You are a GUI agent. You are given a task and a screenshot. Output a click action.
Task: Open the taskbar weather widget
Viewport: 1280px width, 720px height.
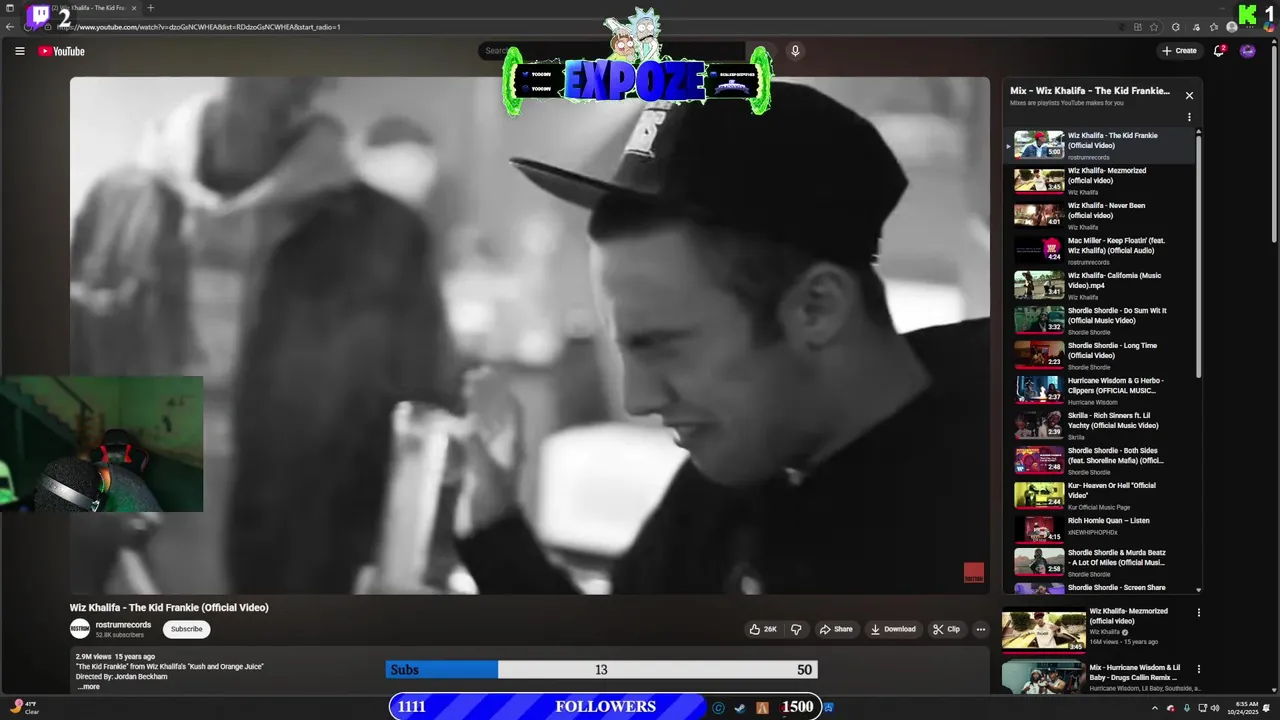click(24, 708)
